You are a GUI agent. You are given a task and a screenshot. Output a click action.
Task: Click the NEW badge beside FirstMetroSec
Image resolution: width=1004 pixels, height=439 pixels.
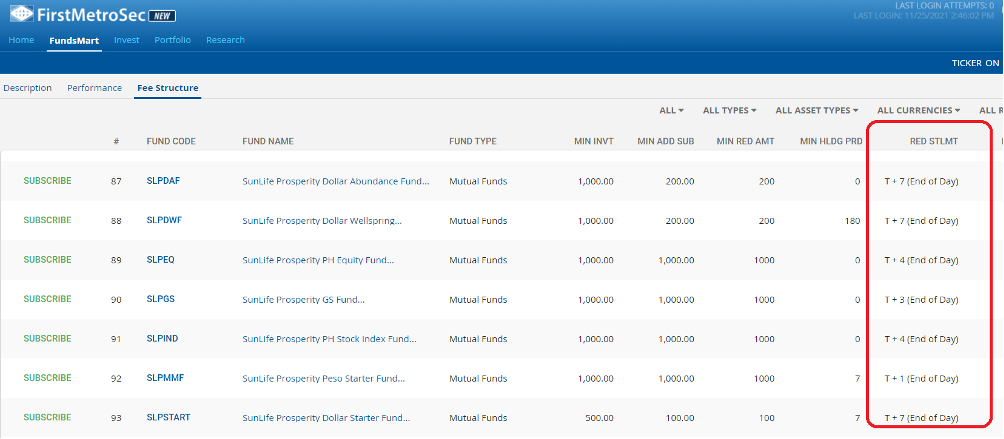tap(161, 16)
